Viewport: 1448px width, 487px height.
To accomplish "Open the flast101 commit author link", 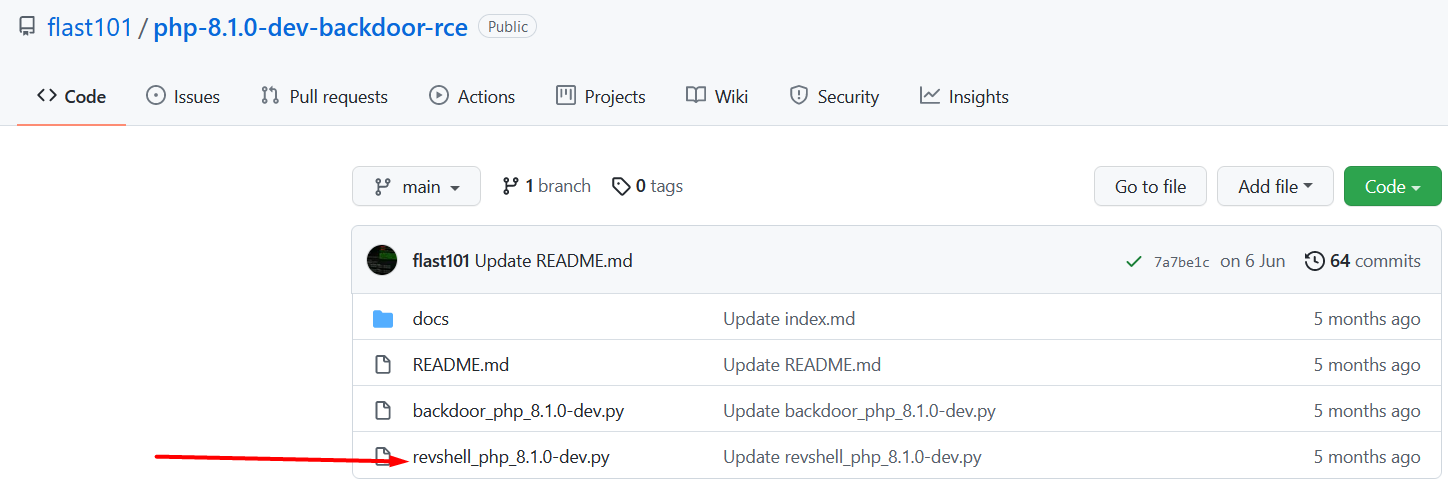I will [441, 261].
